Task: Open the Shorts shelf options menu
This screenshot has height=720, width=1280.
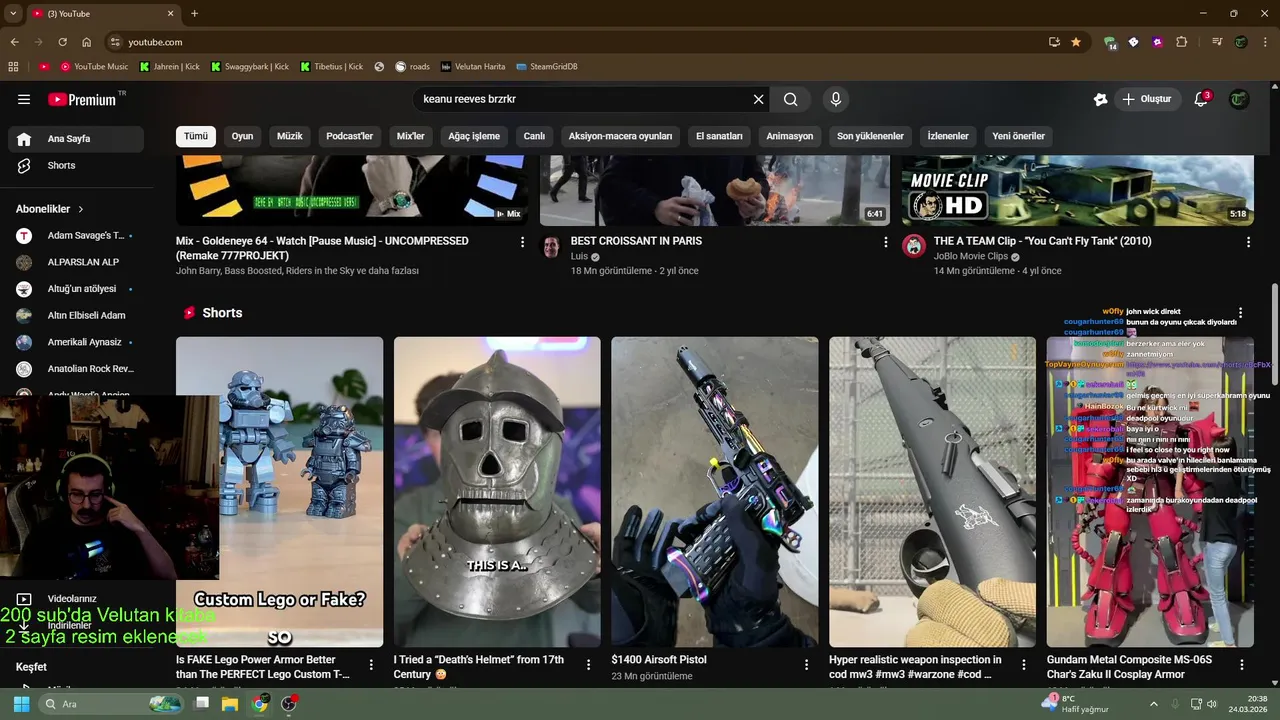Action: pyautogui.click(x=1240, y=313)
